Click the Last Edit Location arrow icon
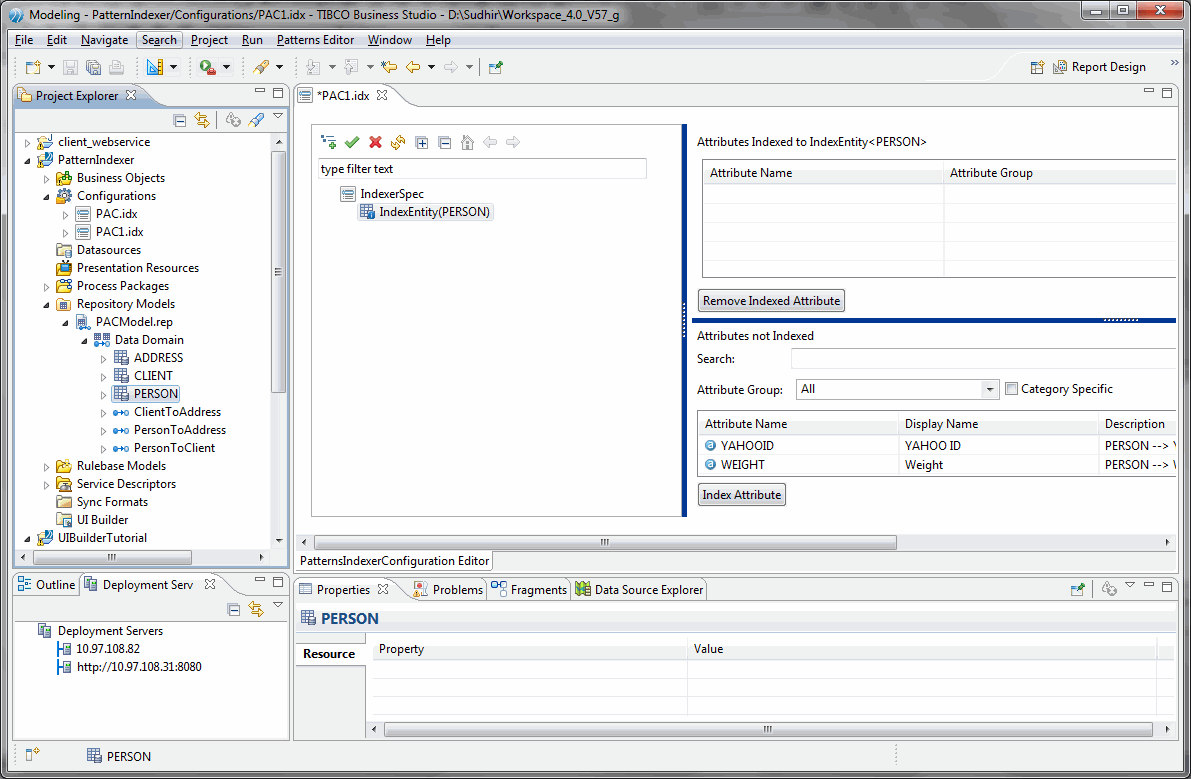 pos(390,67)
